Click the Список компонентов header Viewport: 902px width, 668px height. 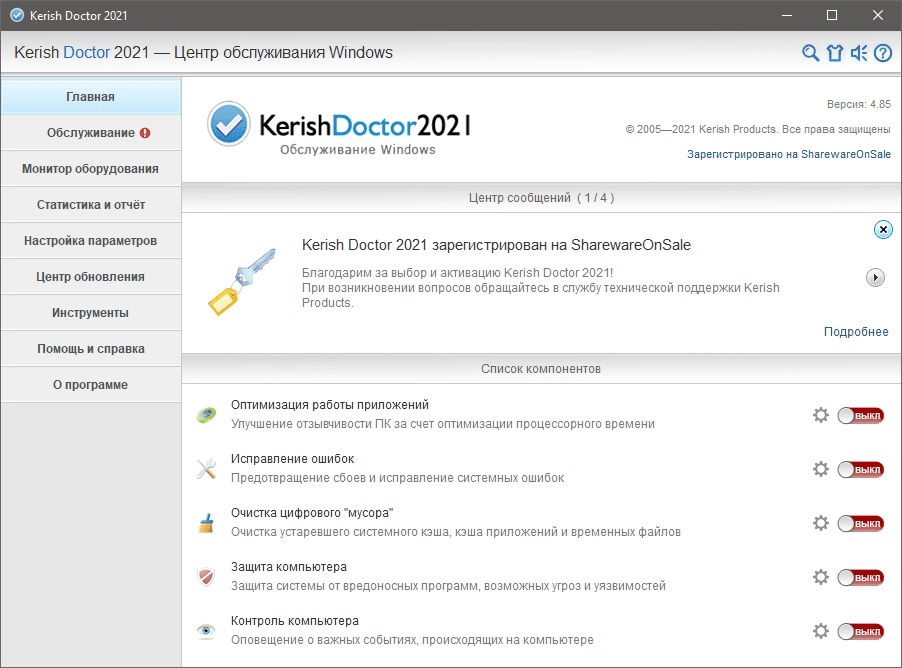pos(541,369)
